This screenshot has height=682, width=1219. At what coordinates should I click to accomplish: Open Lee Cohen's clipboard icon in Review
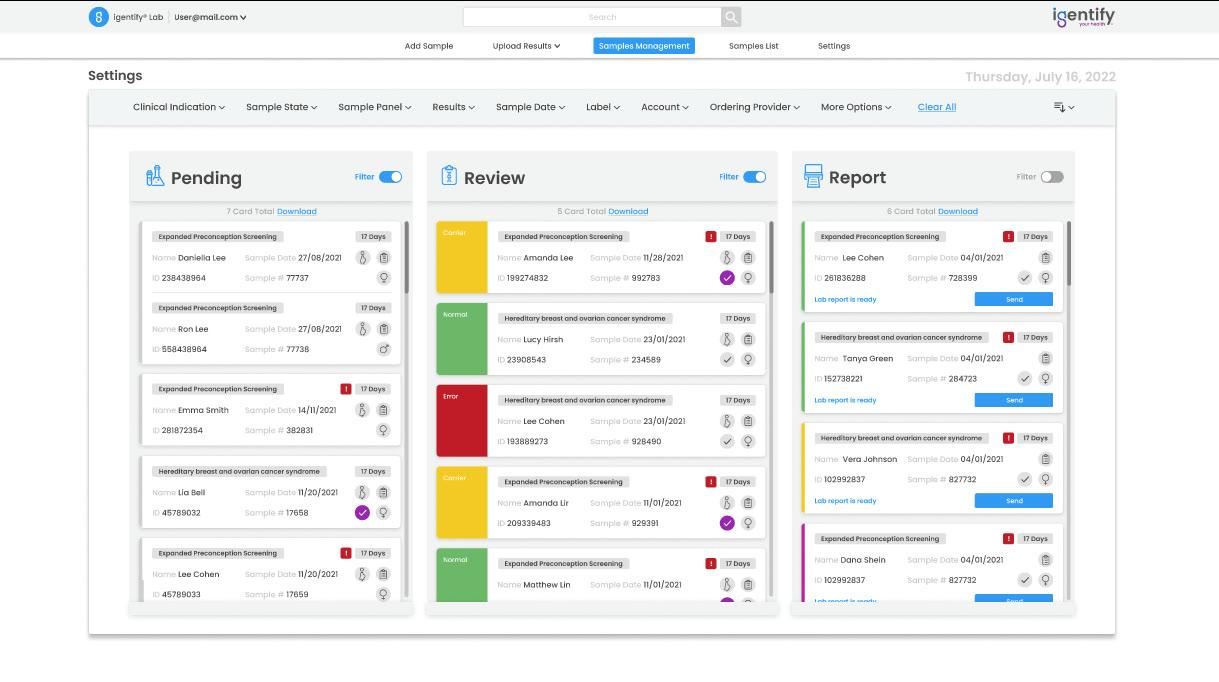pyautogui.click(x=748, y=421)
